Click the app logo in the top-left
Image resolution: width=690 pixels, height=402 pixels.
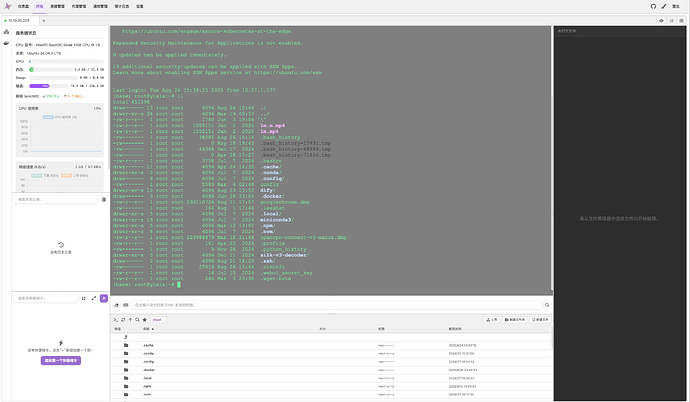pyautogui.click(x=7, y=6)
